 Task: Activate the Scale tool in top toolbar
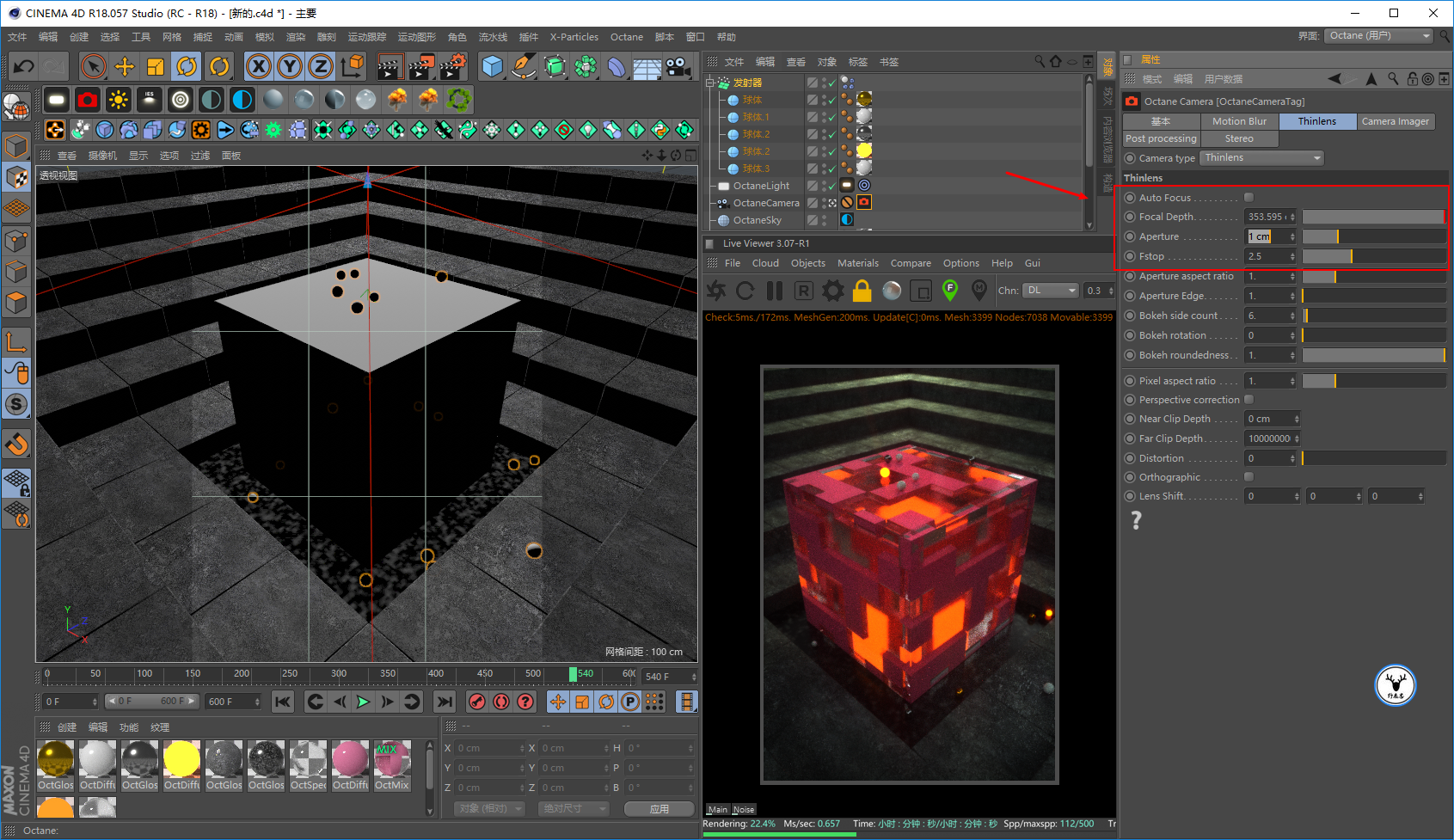pyautogui.click(x=156, y=66)
